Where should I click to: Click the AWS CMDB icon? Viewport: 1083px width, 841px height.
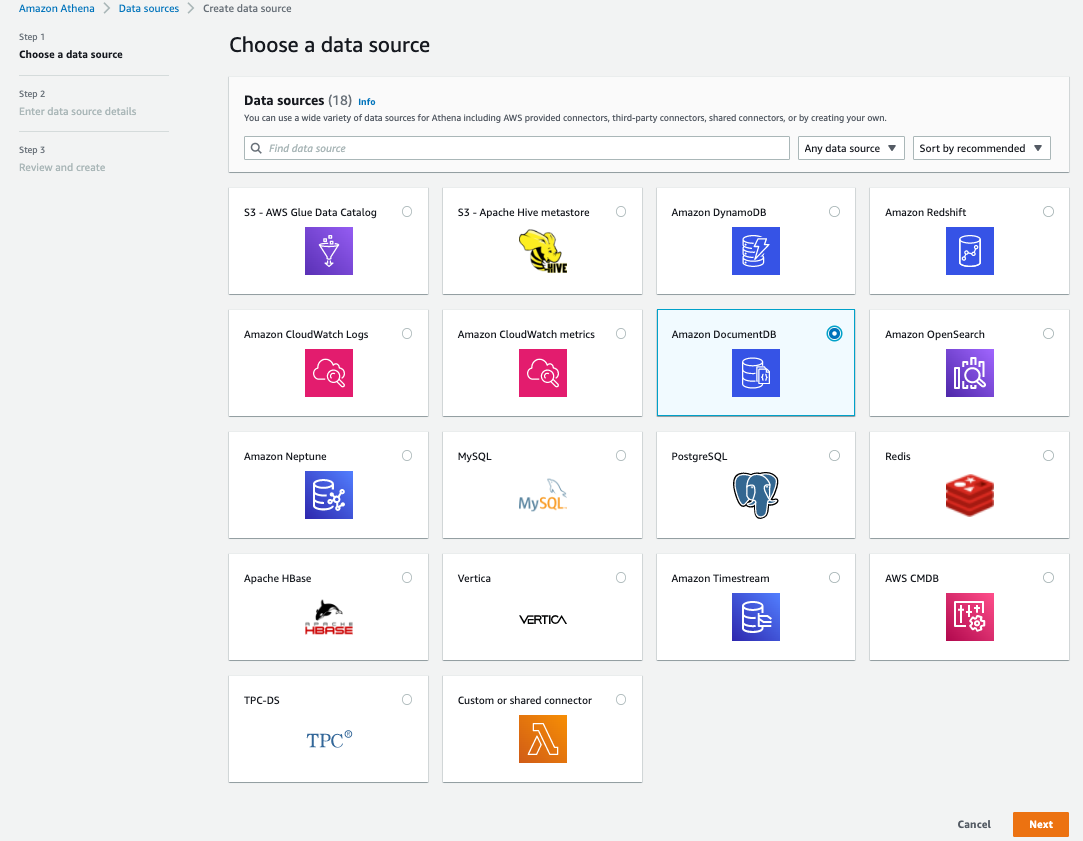pos(970,617)
